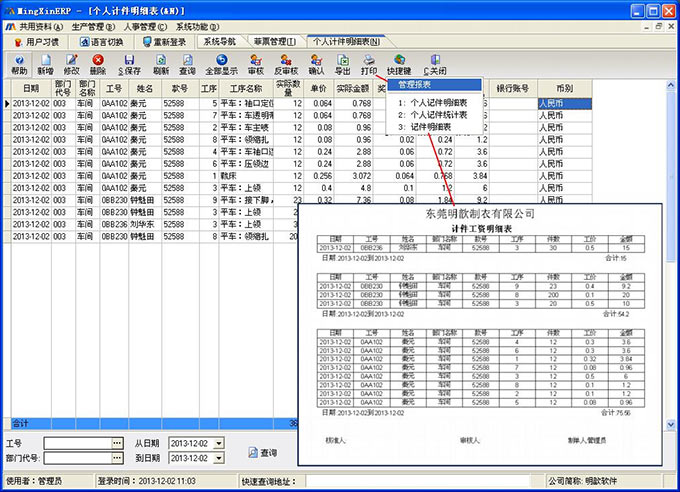Select the highlighted 人民币 cell in first row
The image size is (680, 492).
tap(565, 103)
